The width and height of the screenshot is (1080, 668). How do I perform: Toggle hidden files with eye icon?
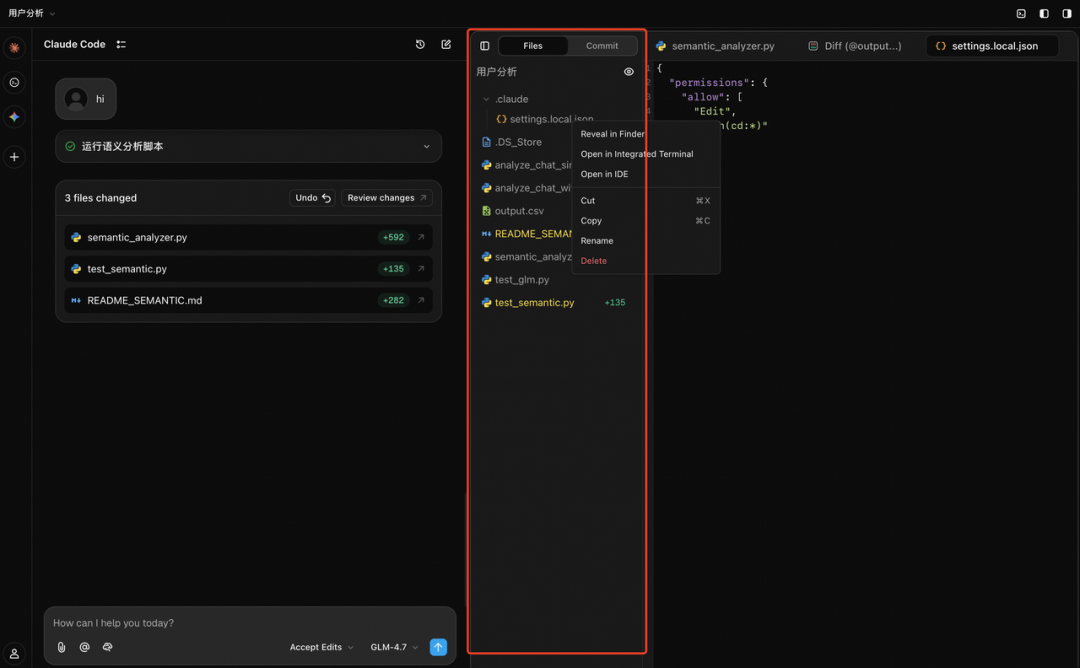point(629,72)
